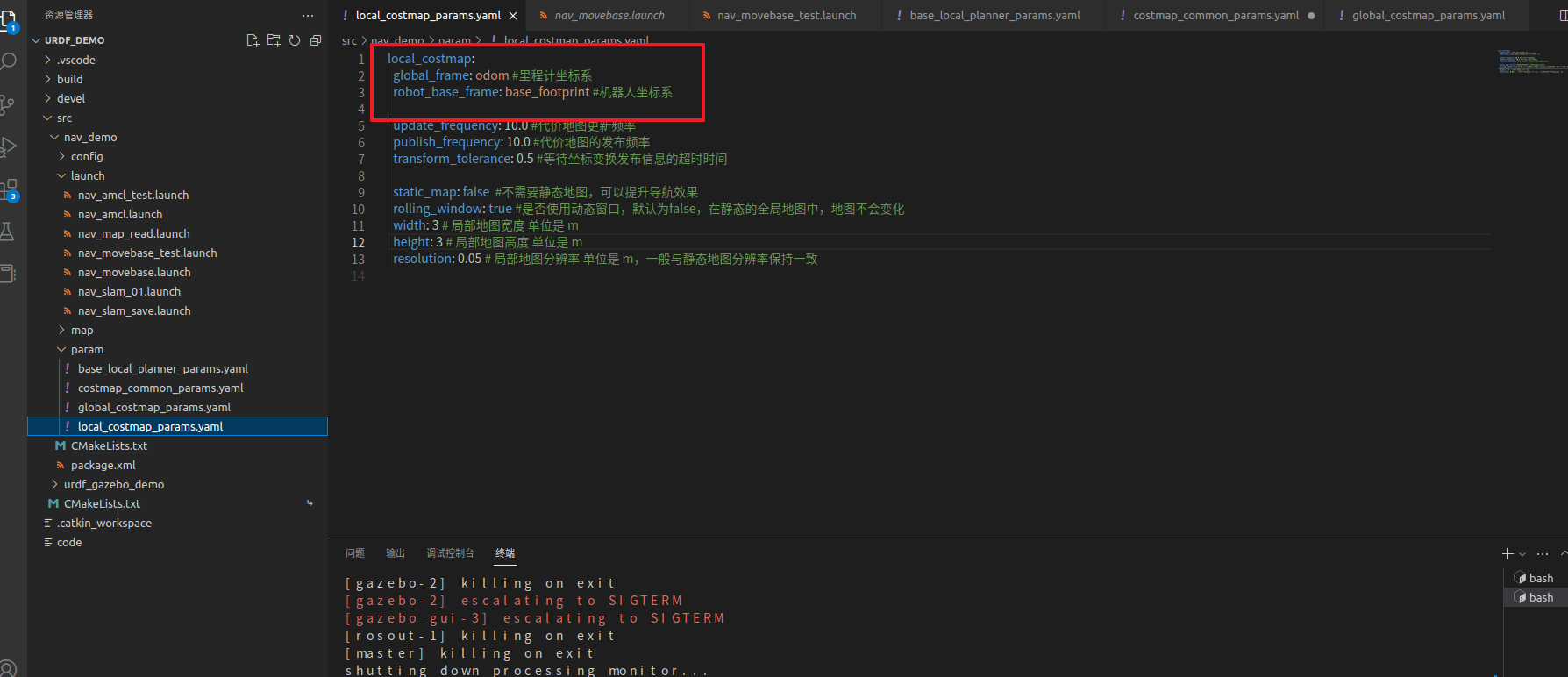Open terminal panel more actions menu
Screen dimensions: 1568x677
tap(1543, 553)
